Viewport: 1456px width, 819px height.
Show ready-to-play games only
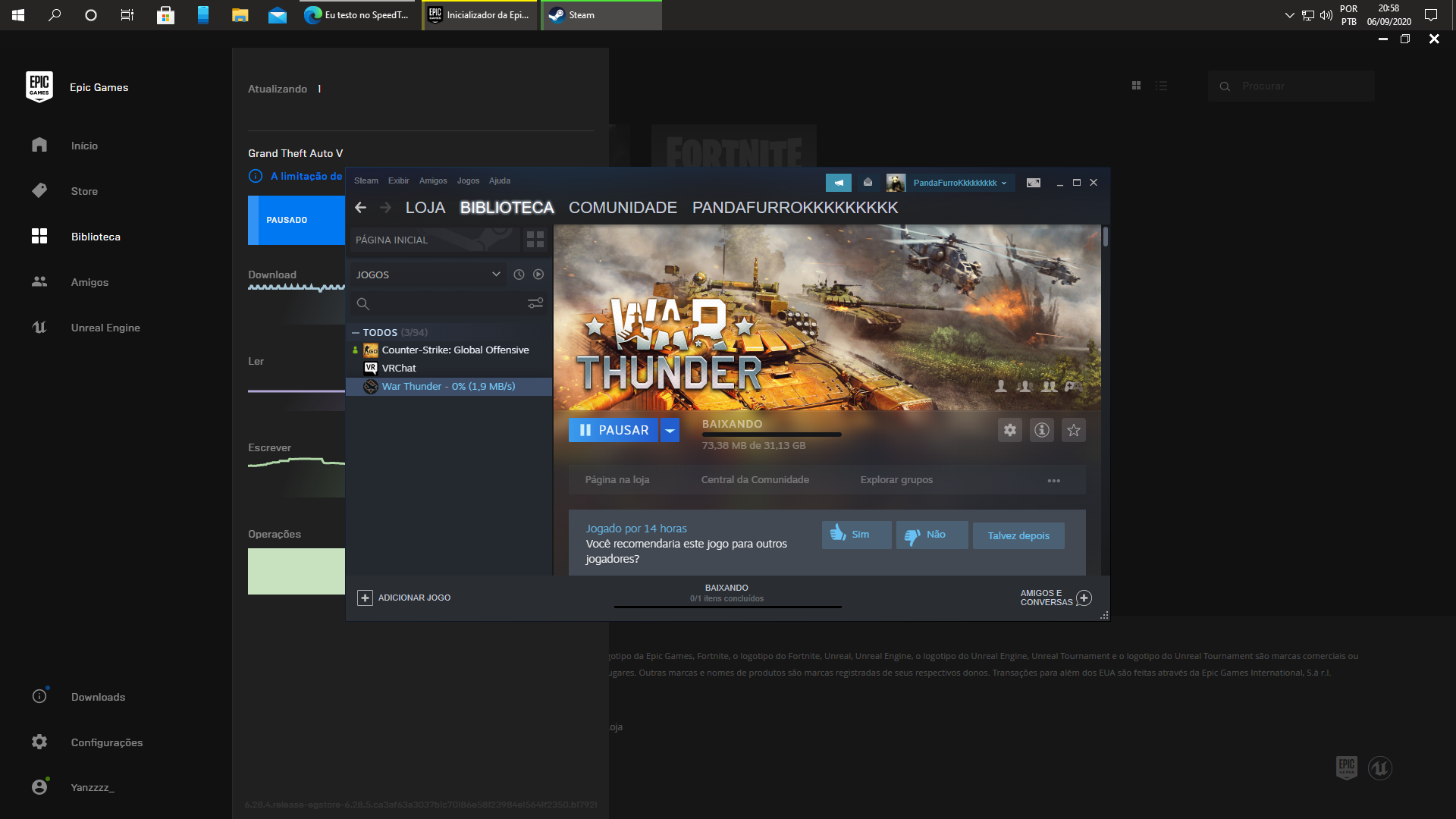(538, 275)
